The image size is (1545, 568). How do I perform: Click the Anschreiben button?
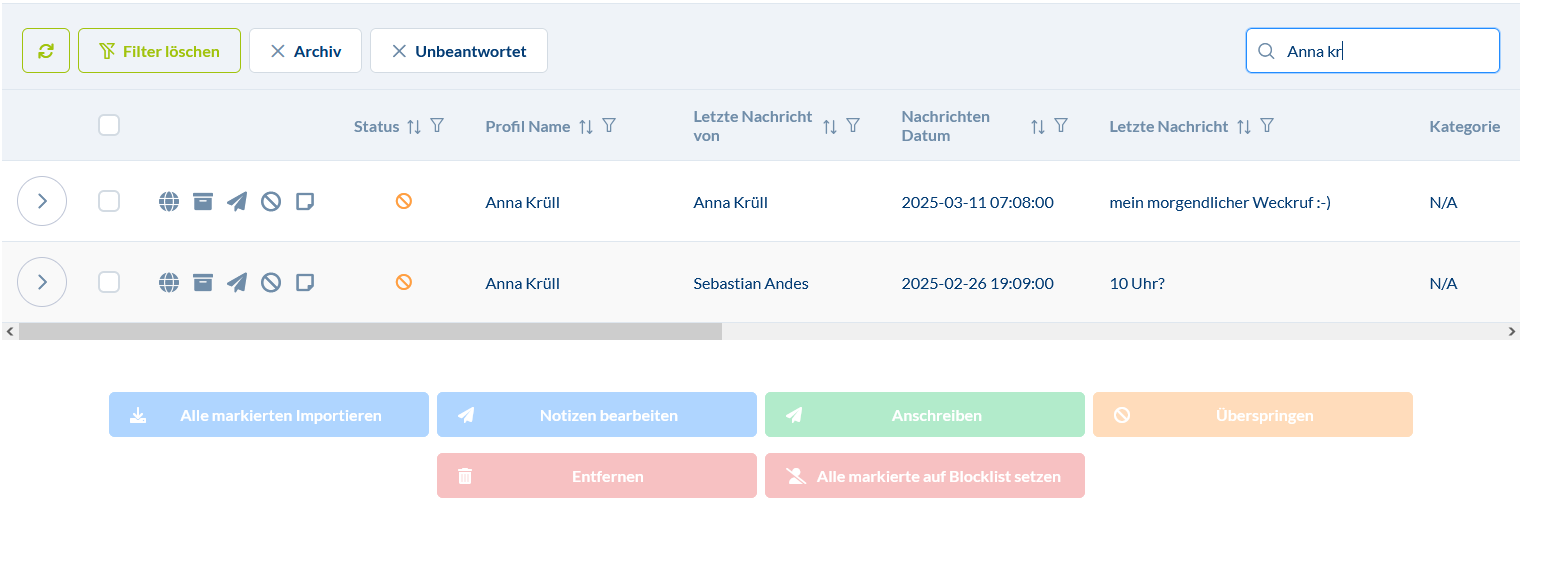pyautogui.click(x=924, y=415)
